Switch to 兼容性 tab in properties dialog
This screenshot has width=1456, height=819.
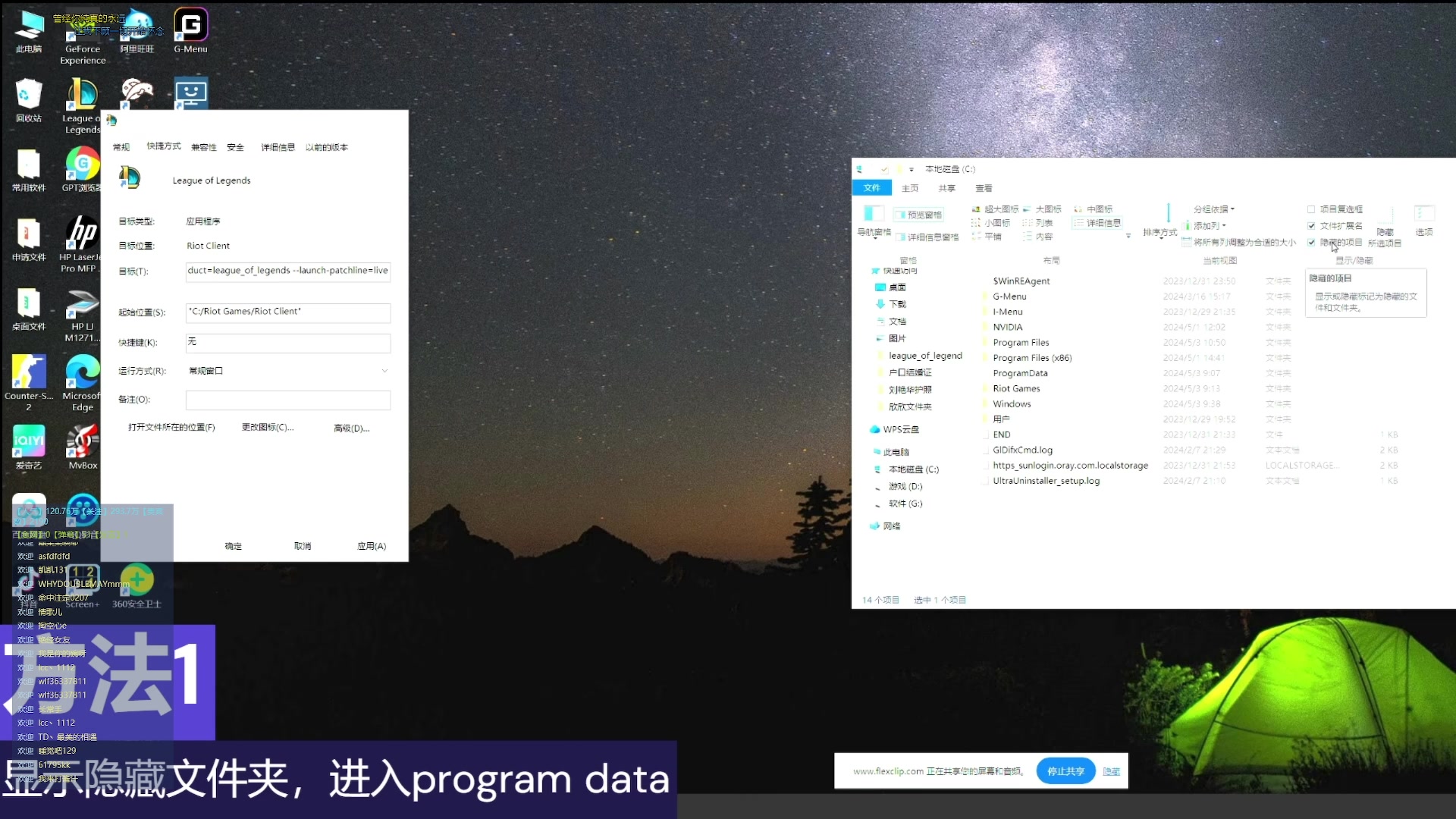[204, 147]
